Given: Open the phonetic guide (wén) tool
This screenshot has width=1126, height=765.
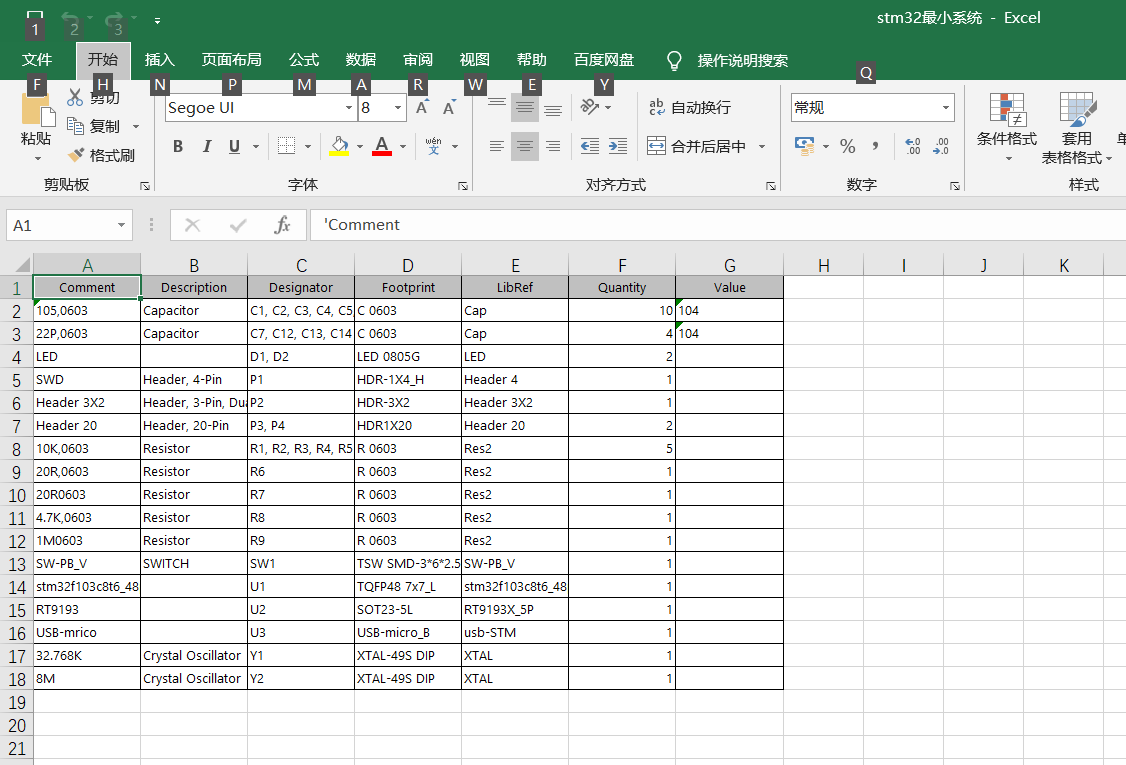Looking at the screenshot, I should [x=433, y=147].
